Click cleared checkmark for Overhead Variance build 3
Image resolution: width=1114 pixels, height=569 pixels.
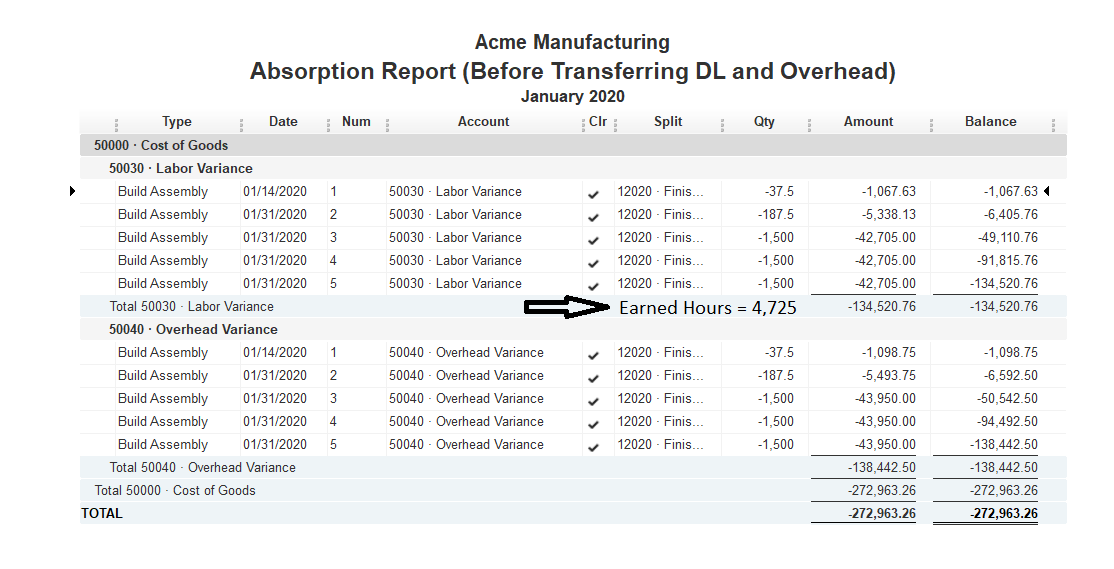pos(594,401)
